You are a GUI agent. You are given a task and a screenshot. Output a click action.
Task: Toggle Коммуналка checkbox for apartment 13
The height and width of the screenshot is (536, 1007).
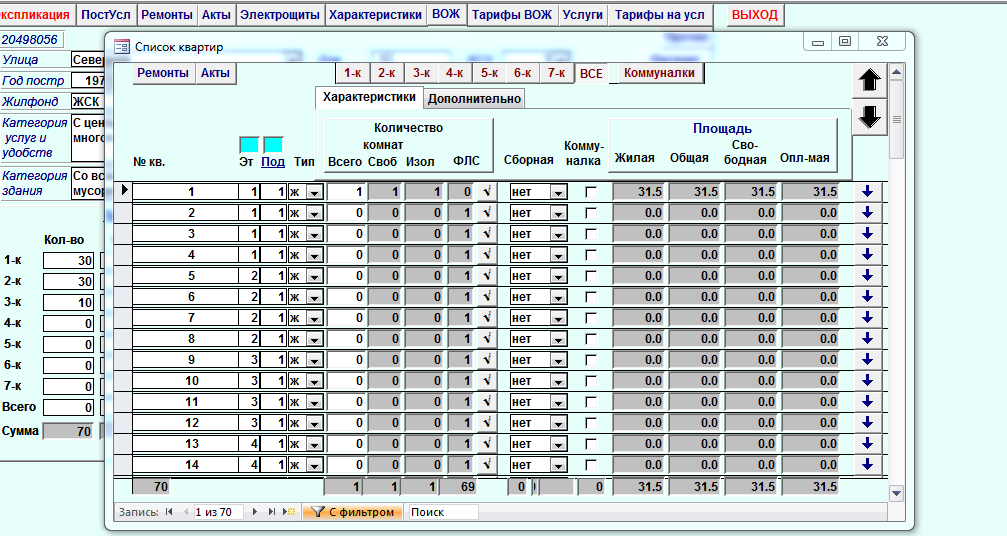[591, 444]
